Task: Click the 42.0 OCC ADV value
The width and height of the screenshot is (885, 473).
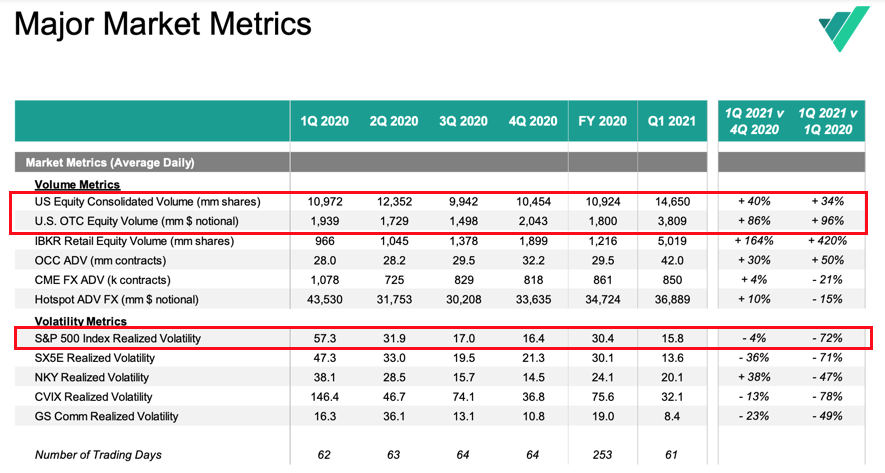Action: point(672,260)
